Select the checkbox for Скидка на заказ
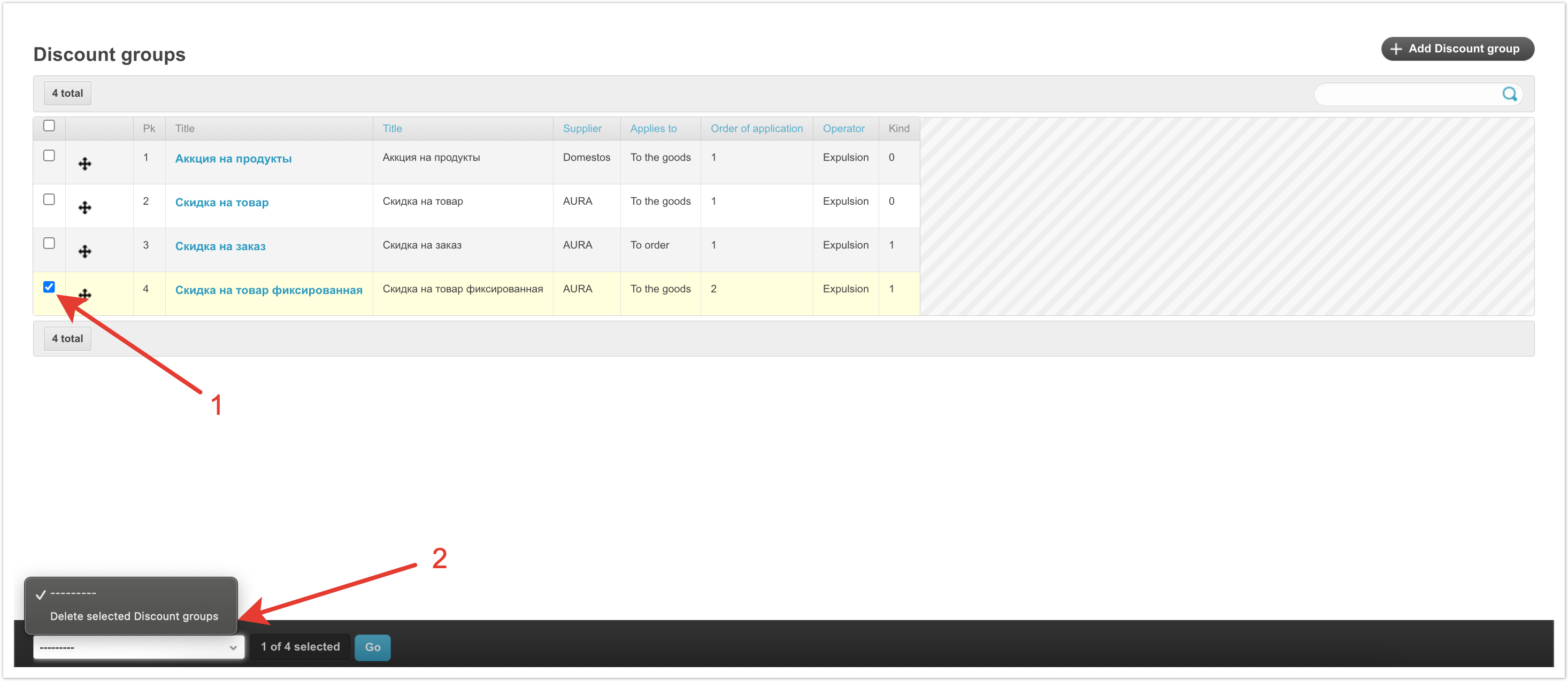 point(49,243)
